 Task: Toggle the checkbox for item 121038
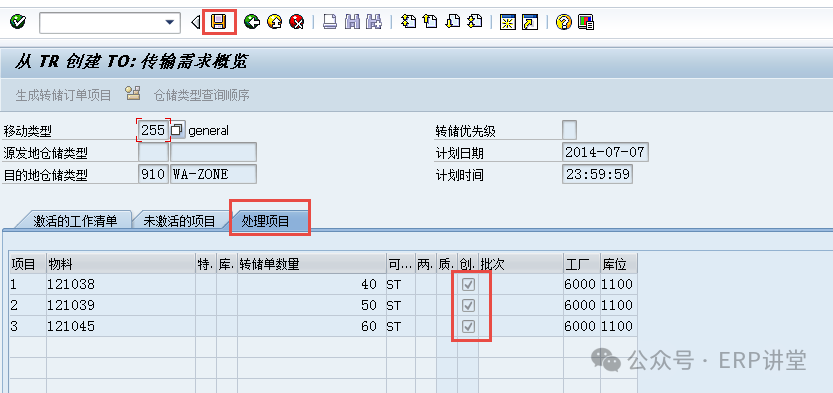pos(468,285)
